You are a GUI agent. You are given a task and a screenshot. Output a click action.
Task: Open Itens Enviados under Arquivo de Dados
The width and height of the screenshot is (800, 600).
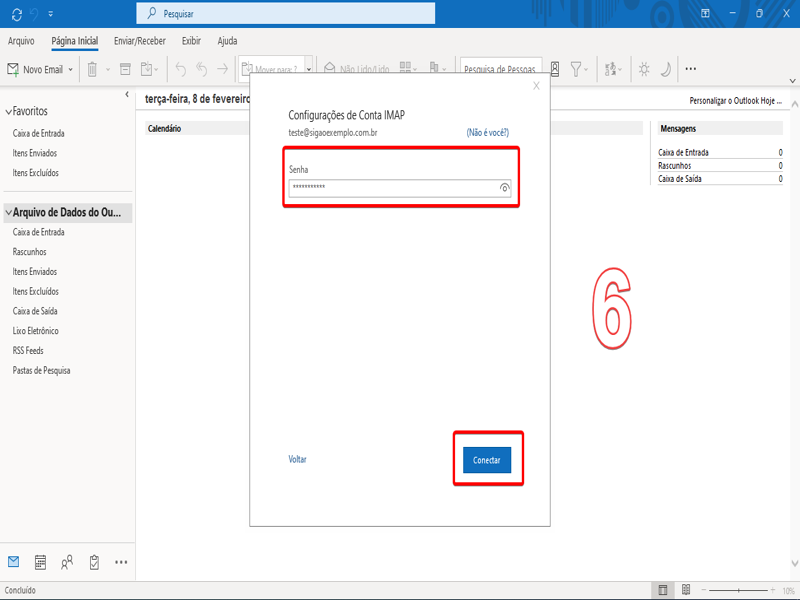click(x=35, y=272)
